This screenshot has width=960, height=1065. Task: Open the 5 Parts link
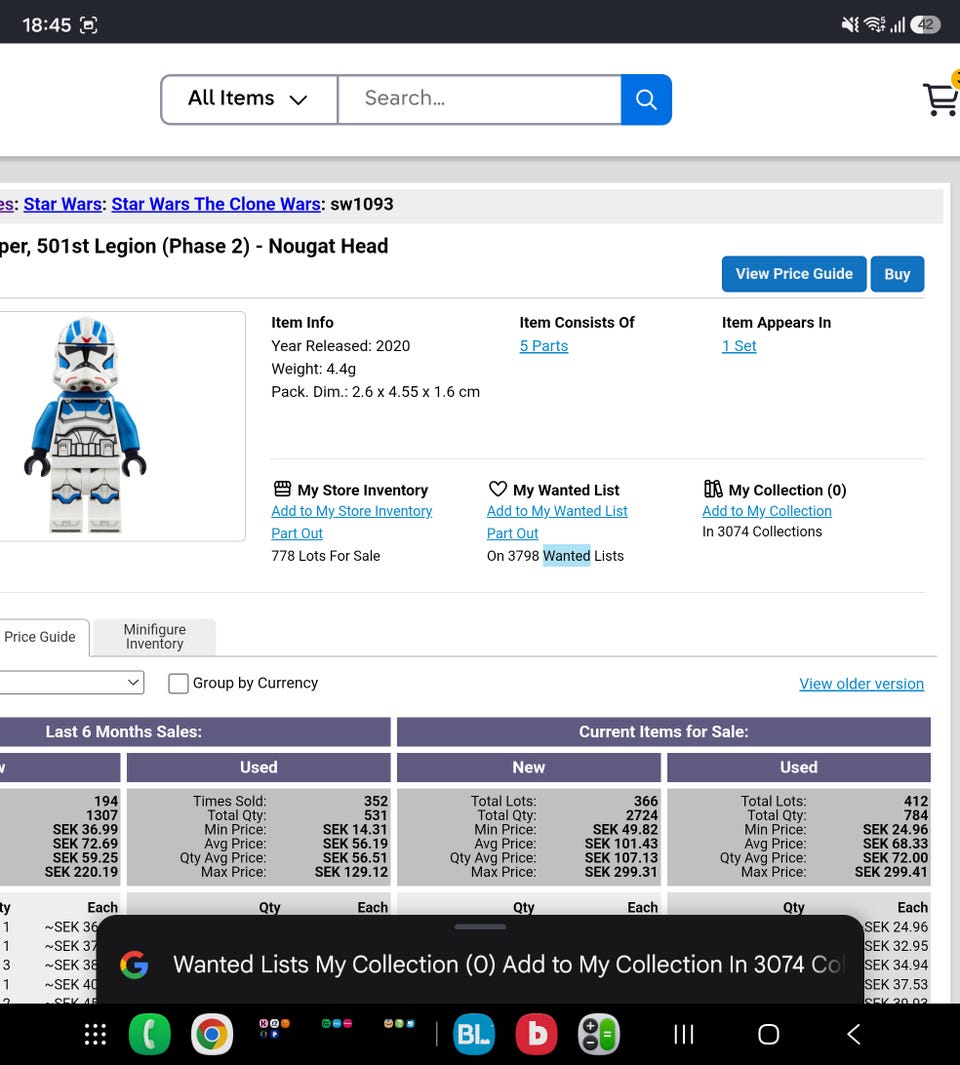(x=544, y=346)
